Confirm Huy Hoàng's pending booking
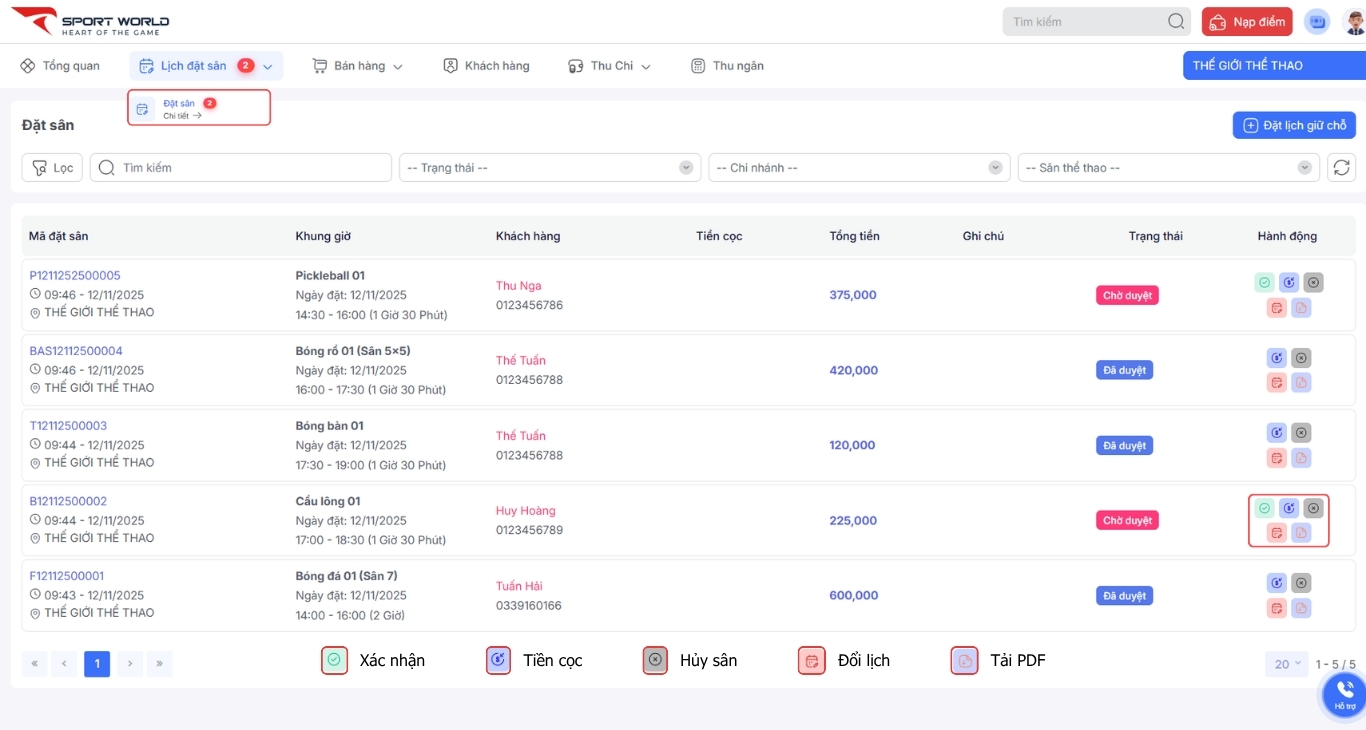This screenshot has width=1366, height=730. coord(1264,508)
